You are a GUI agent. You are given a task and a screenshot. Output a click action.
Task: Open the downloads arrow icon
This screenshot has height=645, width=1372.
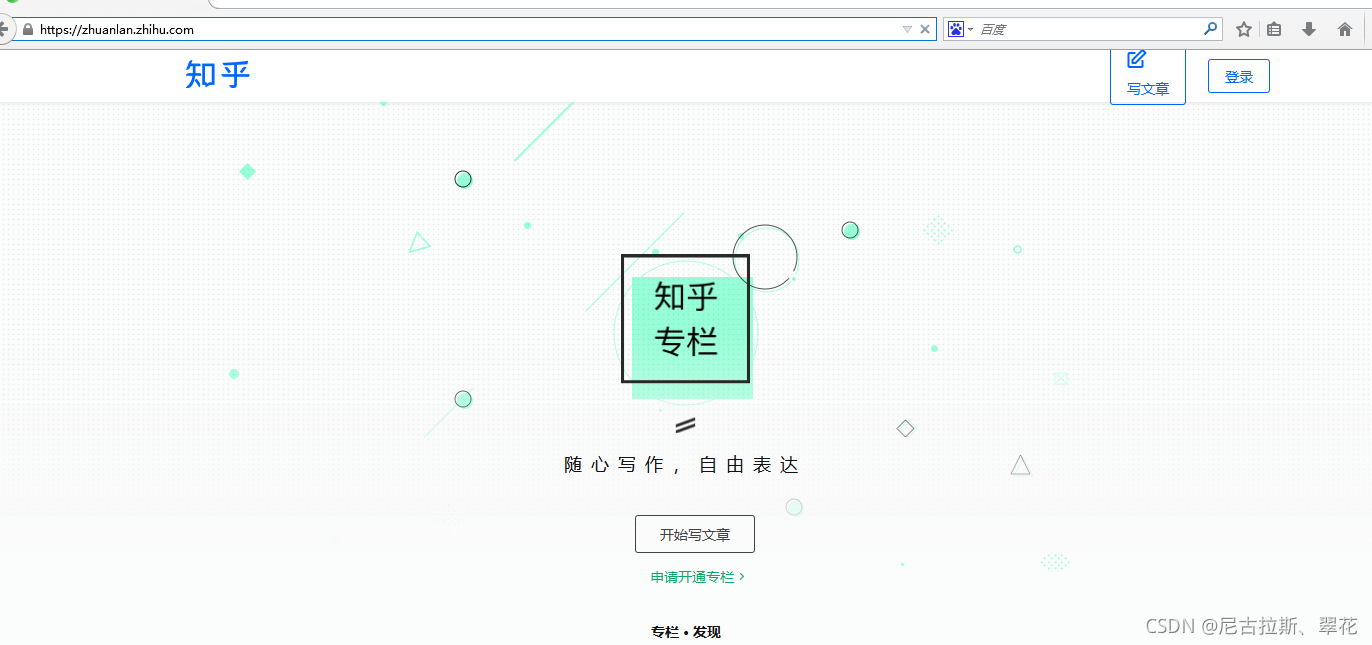coord(1309,30)
